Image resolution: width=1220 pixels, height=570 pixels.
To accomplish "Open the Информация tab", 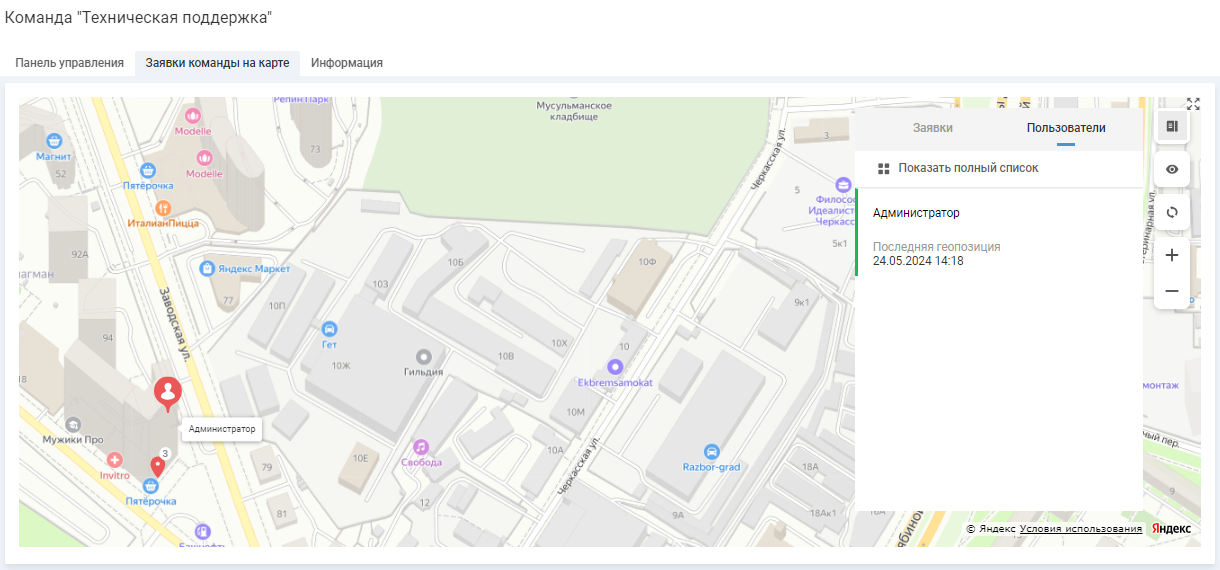I will click(x=346, y=63).
